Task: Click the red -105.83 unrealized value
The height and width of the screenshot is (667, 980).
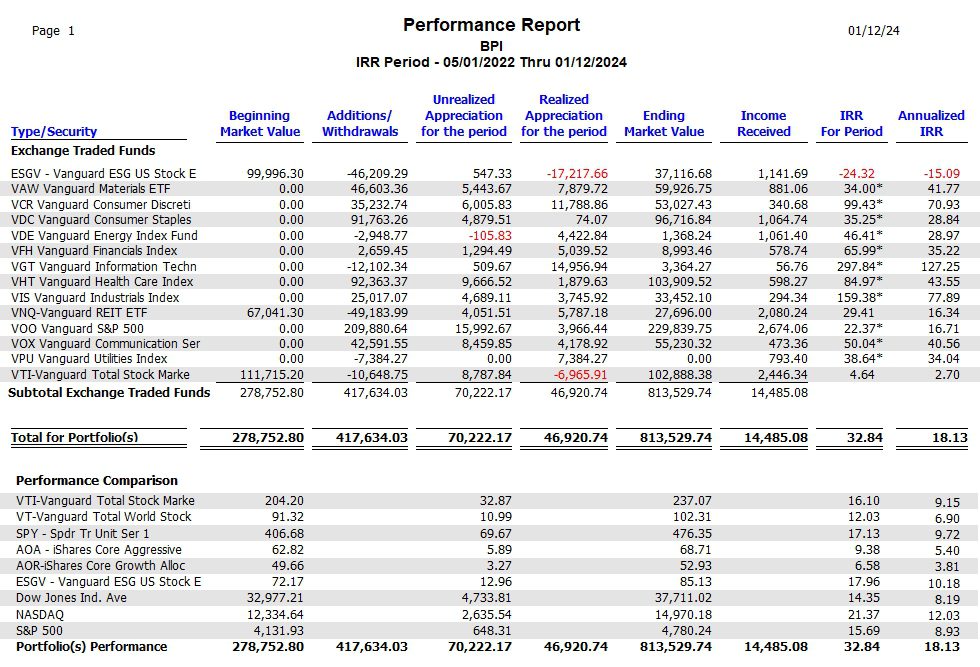Action: [490, 235]
